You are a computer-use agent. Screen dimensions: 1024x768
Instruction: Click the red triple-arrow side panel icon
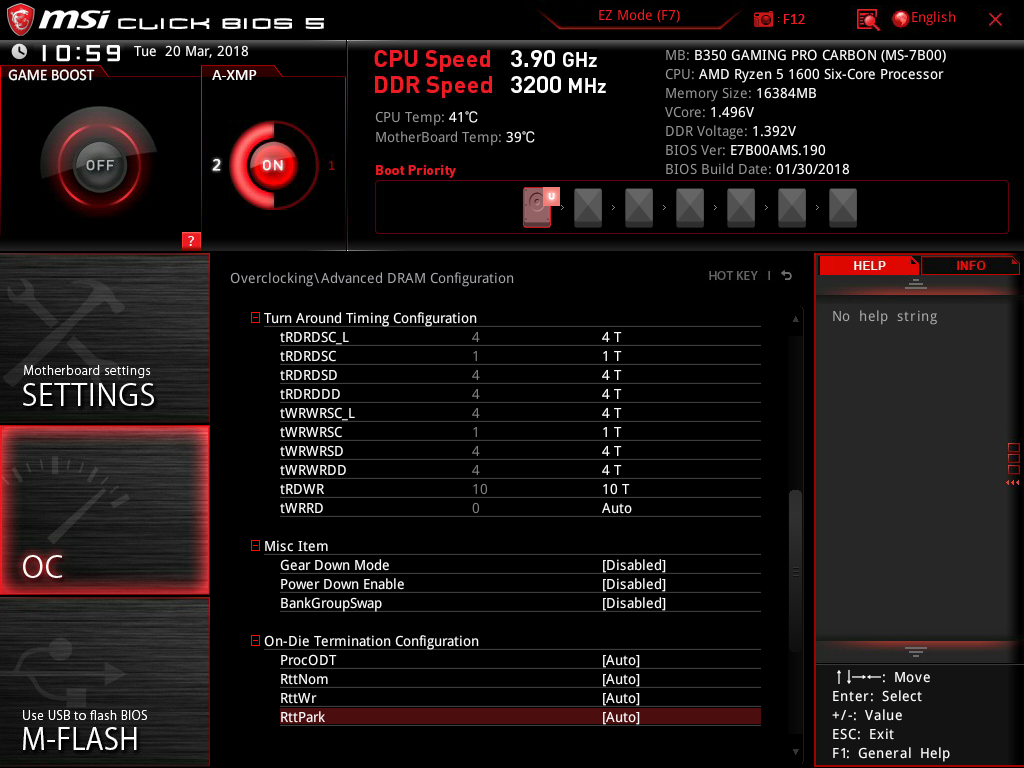tap(1012, 483)
